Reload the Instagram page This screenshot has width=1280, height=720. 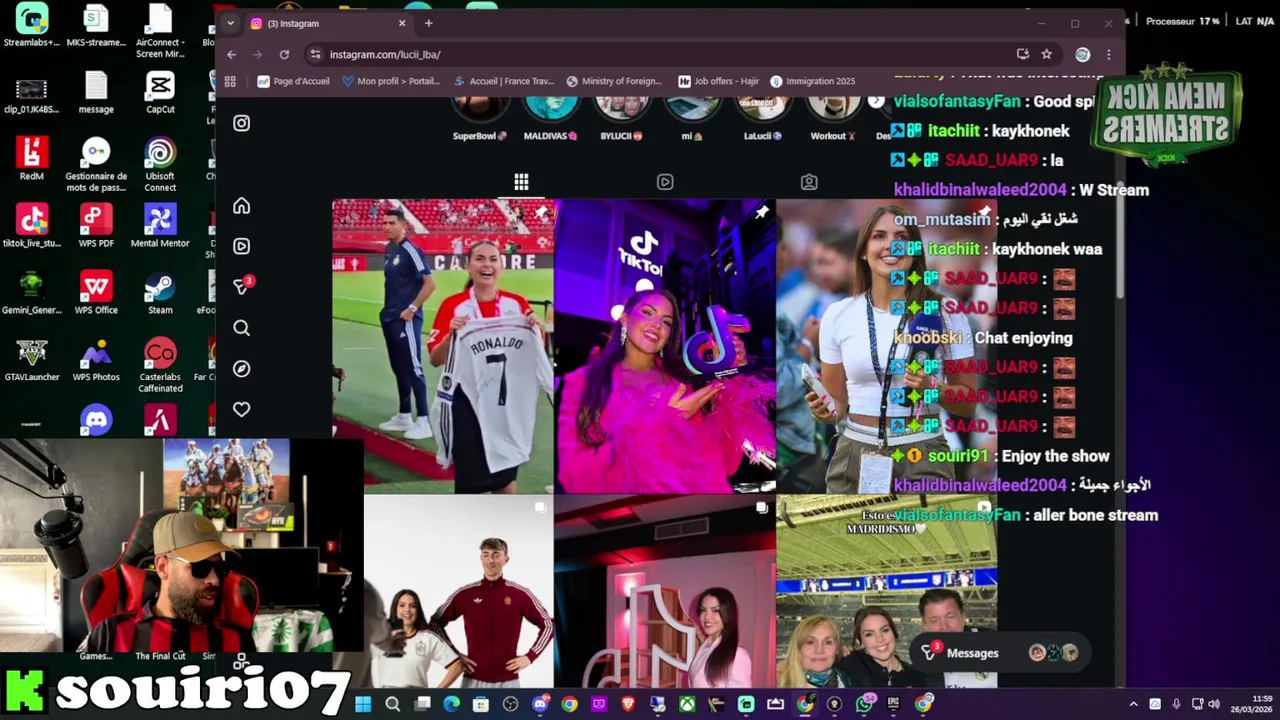coord(284,54)
